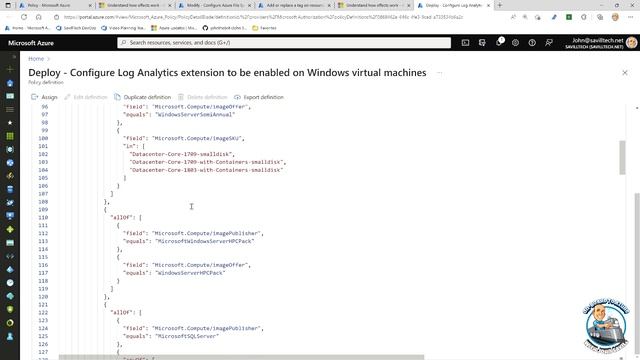Screen dimensions: 640x360
Task: Click the Microsoft Azure logo text
Action: pyautogui.click(x=31, y=43)
